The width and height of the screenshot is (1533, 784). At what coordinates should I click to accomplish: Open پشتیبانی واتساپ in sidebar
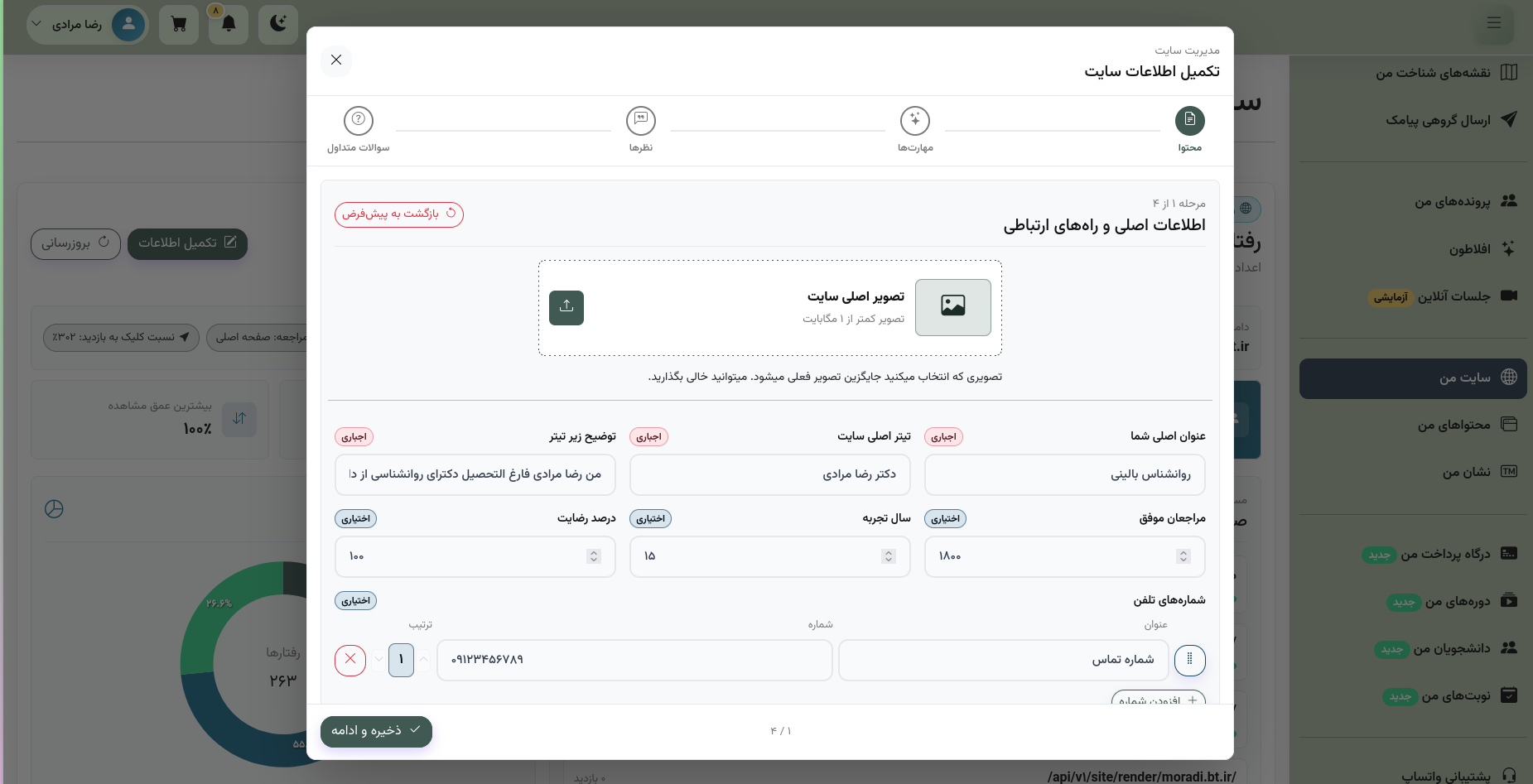coord(1413,776)
